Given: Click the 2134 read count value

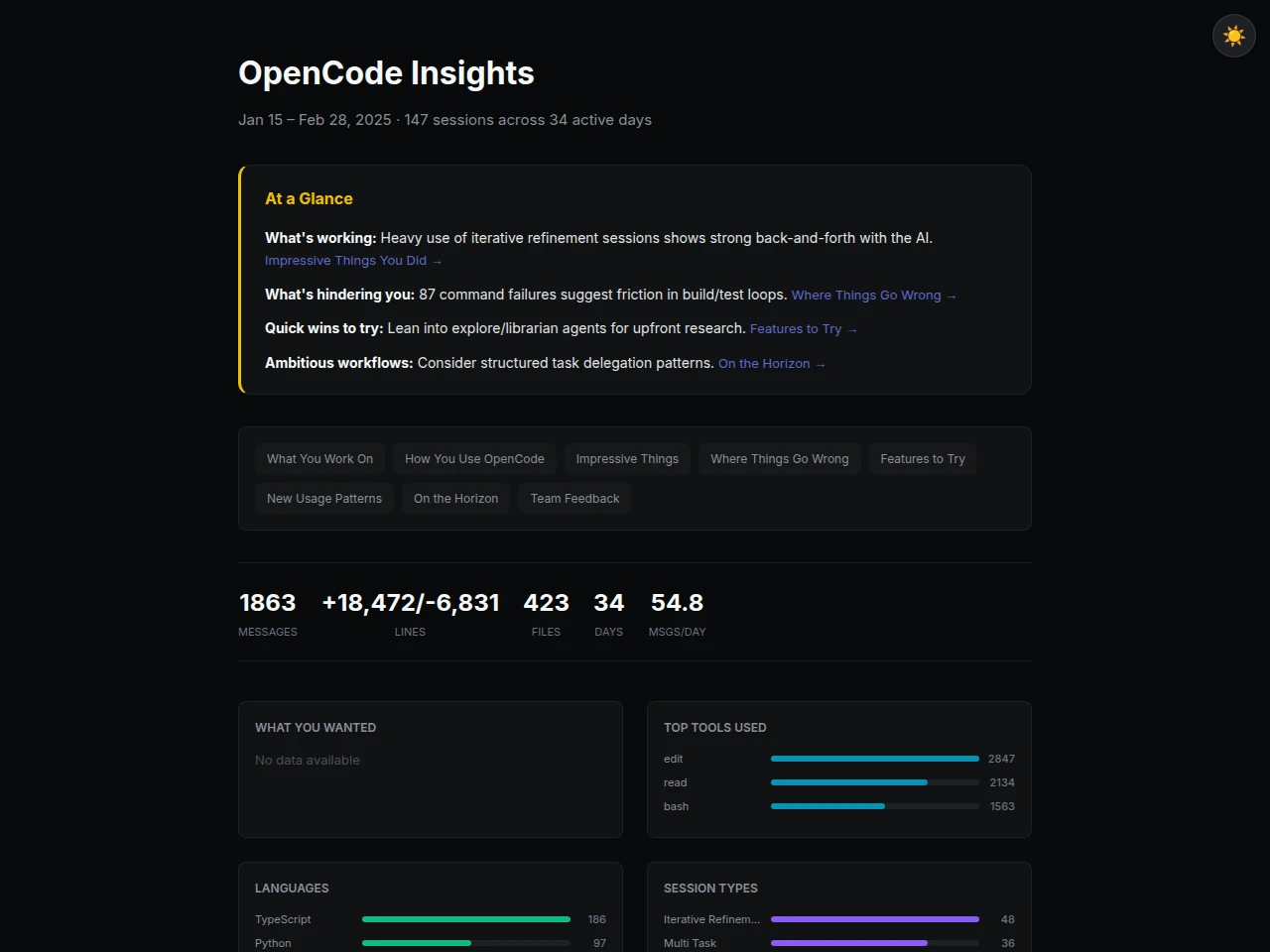Looking at the screenshot, I should (x=1001, y=782).
